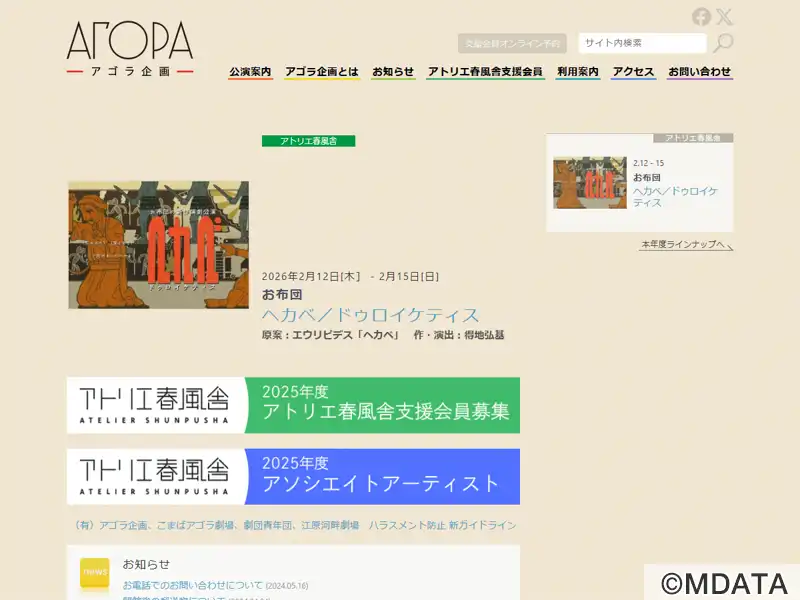The image size is (800, 600).
Task: Open the アクセス menu item
Action: pos(633,72)
